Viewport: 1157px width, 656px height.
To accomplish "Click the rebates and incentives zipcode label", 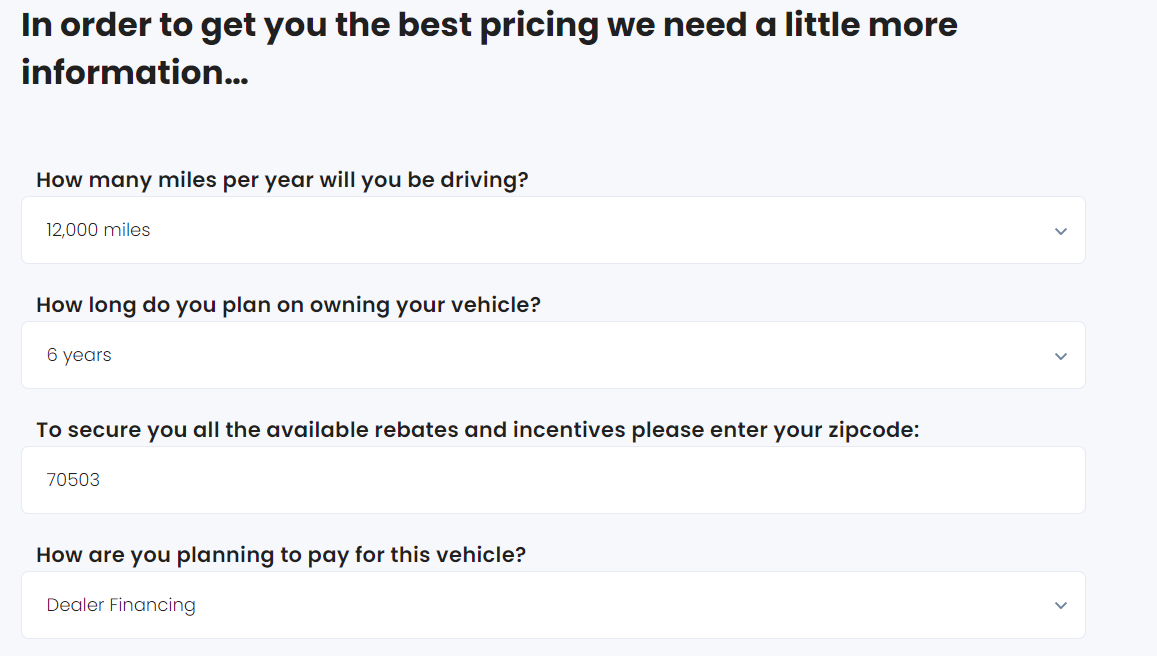I will tap(477, 430).
